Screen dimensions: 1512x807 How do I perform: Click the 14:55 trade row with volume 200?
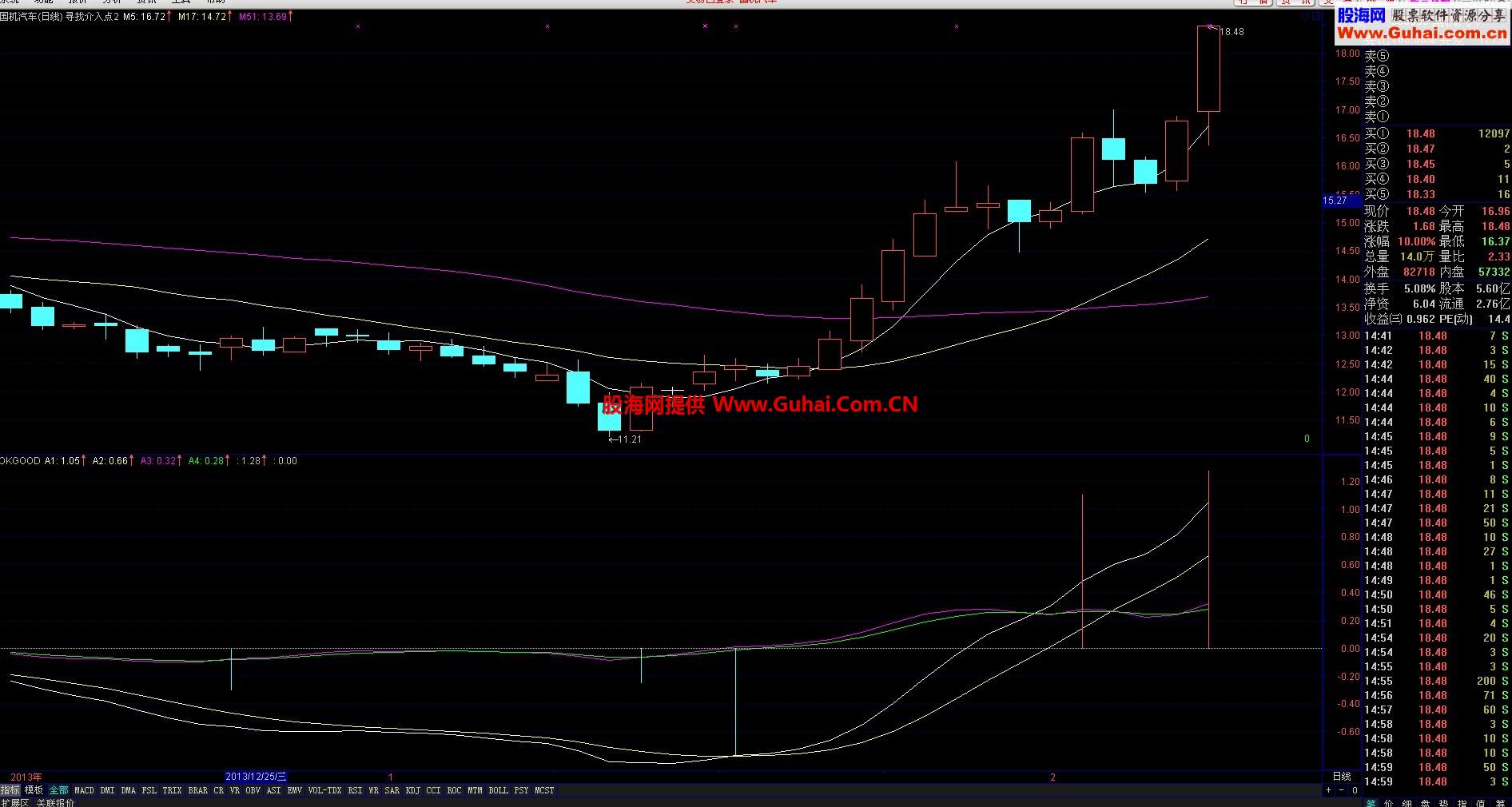(1436, 682)
